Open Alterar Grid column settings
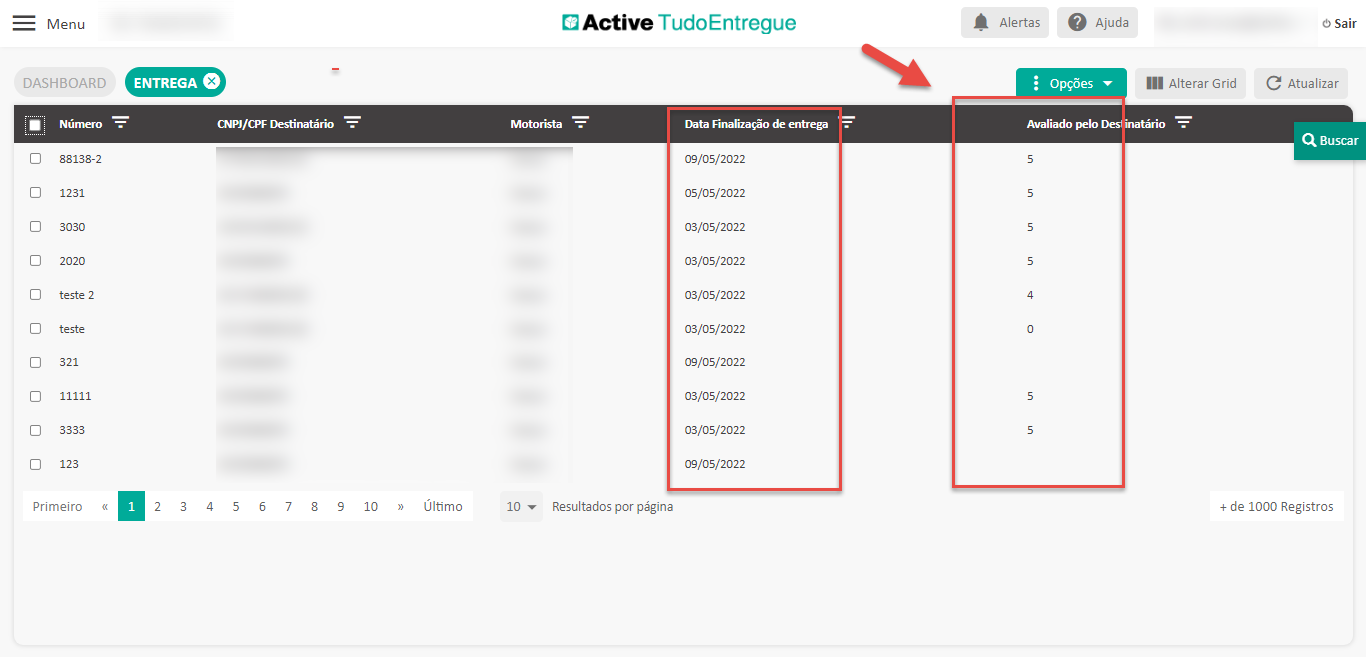 pos(1190,84)
